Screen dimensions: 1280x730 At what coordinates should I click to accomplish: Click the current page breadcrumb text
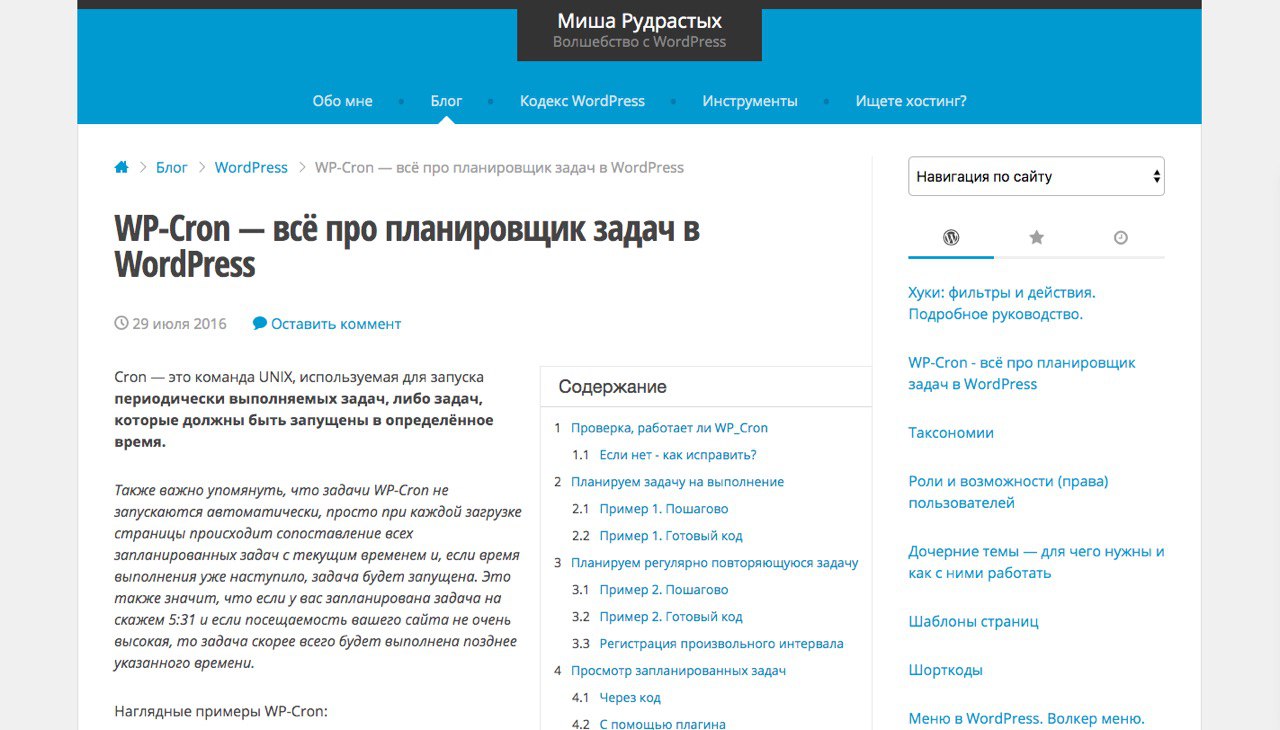[x=499, y=167]
